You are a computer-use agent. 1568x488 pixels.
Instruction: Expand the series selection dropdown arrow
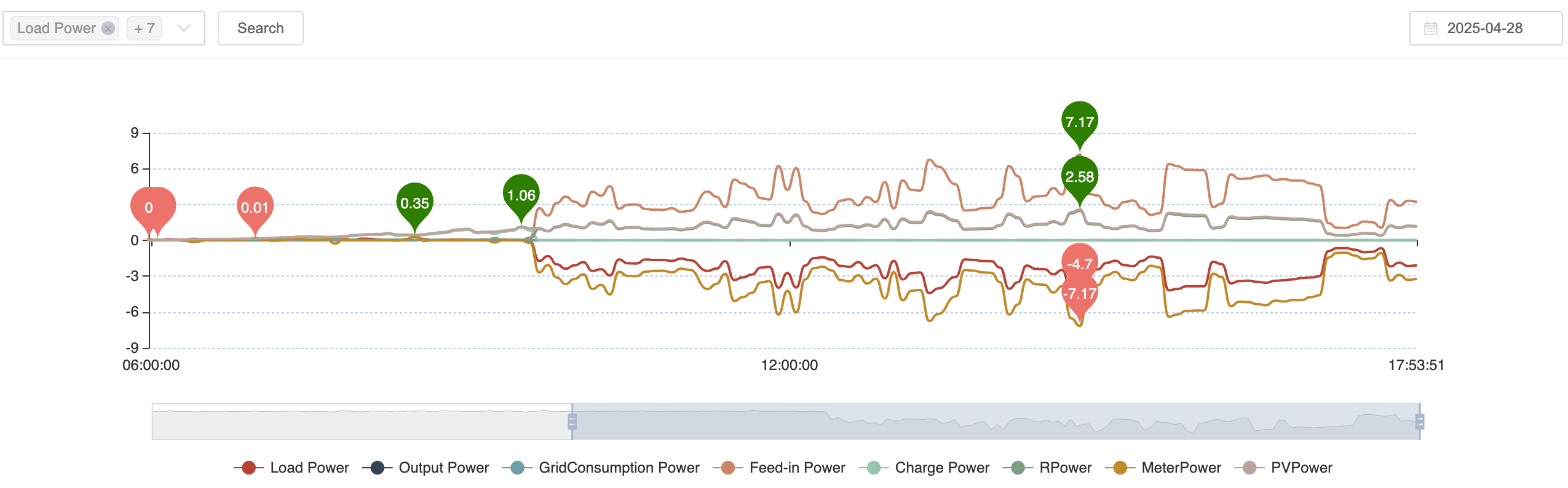[x=183, y=28]
